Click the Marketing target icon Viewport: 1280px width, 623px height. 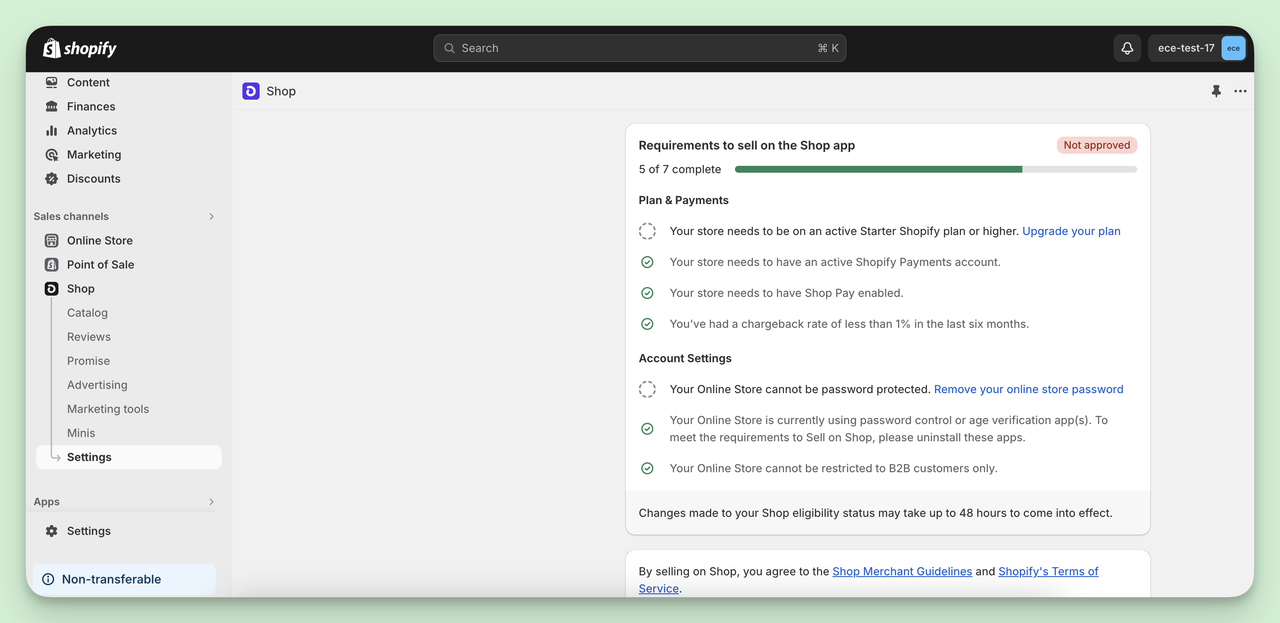tap(52, 154)
